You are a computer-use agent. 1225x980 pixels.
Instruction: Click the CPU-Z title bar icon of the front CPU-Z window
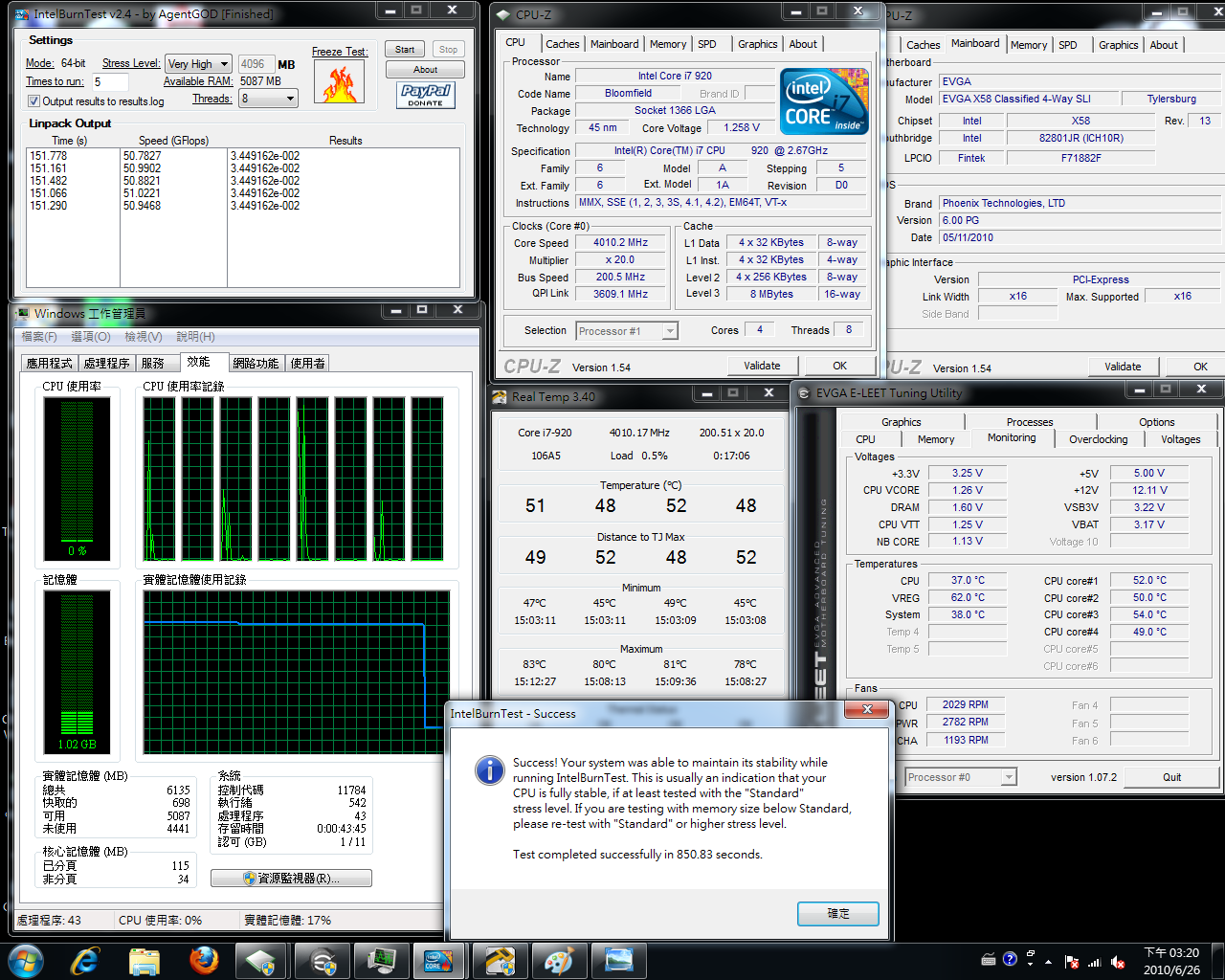coord(503,15)
